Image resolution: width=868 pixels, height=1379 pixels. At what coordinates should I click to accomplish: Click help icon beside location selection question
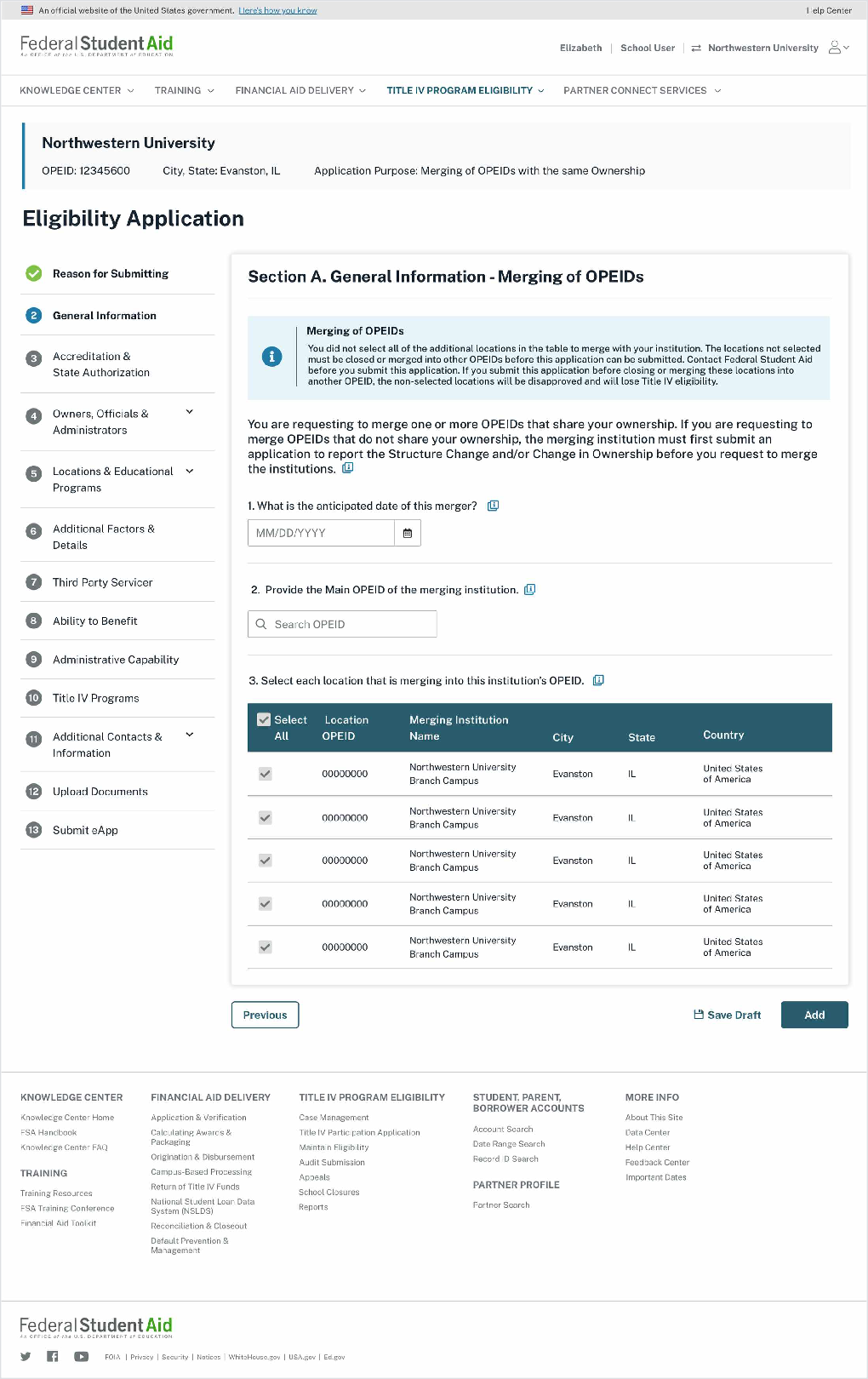pyautogui.click(x=598, y=680)
